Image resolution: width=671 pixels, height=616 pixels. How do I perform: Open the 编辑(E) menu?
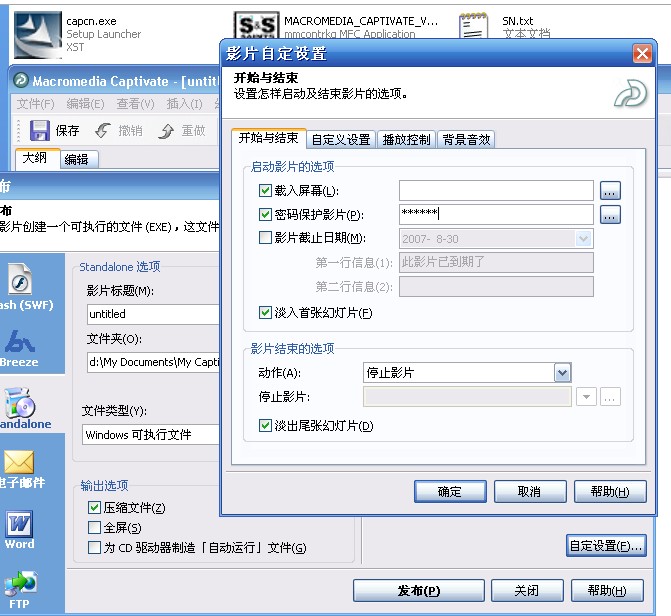[x=85, y=104]
